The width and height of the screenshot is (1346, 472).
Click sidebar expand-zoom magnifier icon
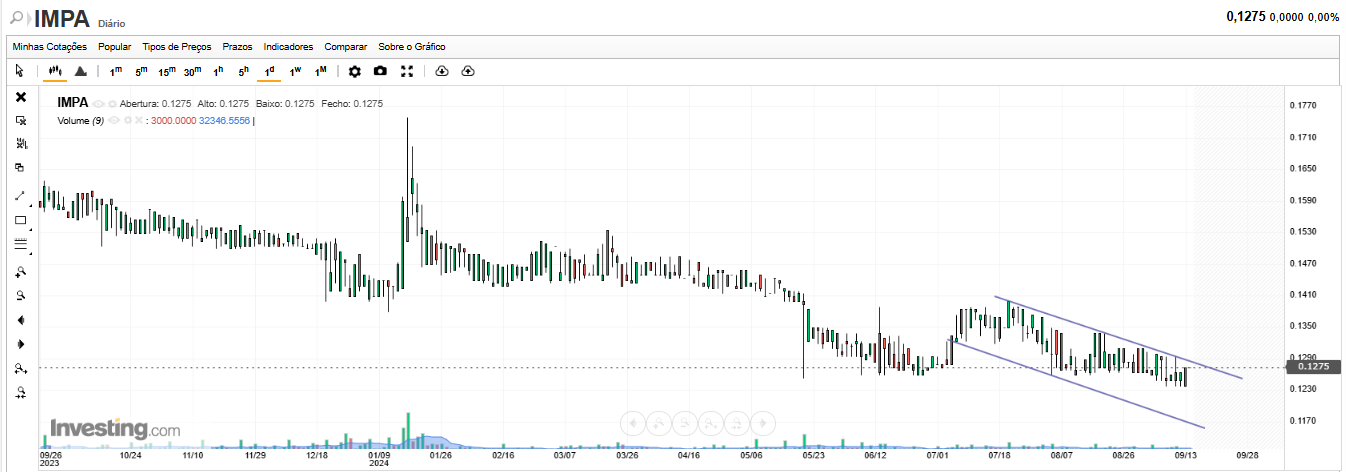[x=20, y=369]
